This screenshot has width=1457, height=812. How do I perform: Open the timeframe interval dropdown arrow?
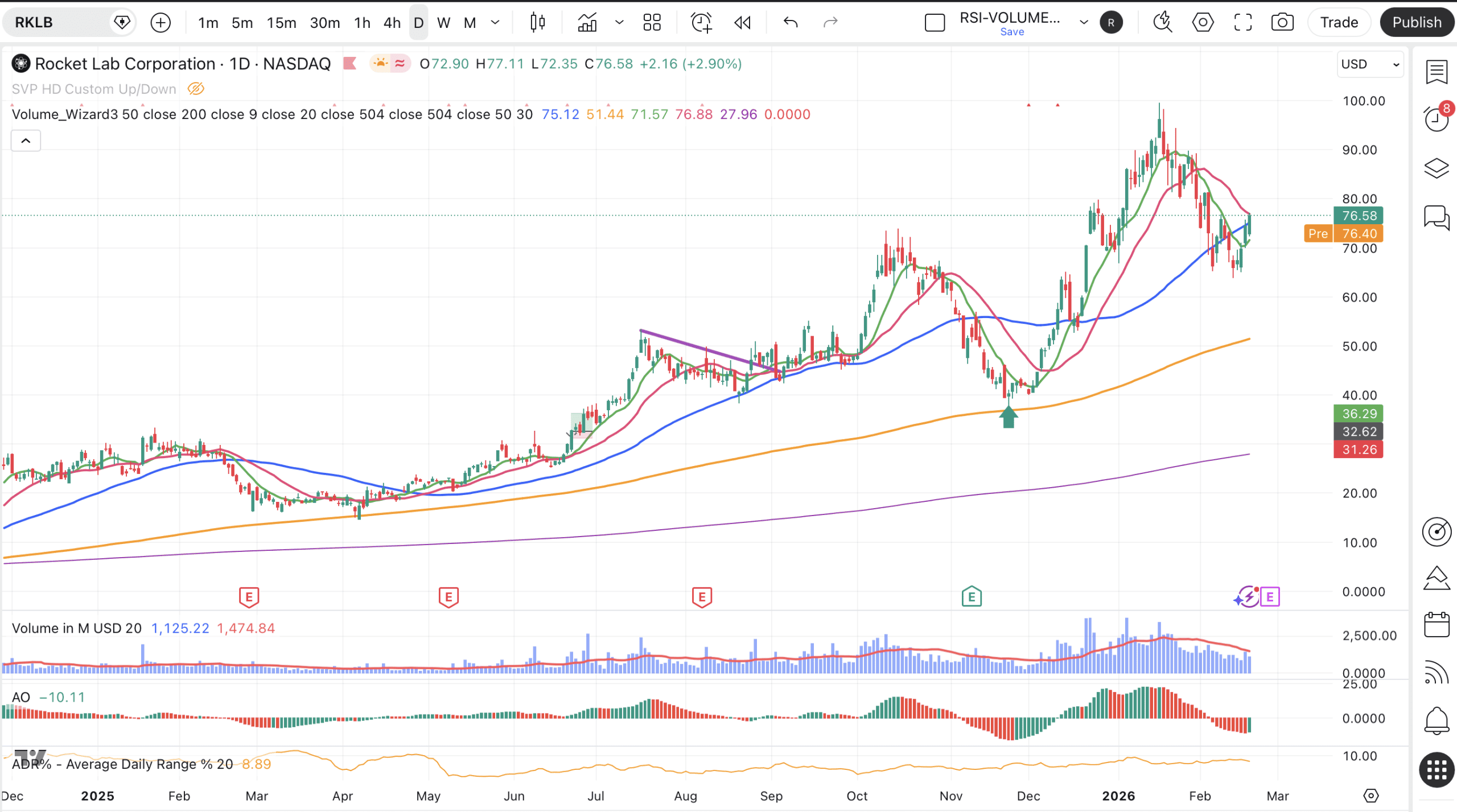pyautogui.click(x=495, y=22)
